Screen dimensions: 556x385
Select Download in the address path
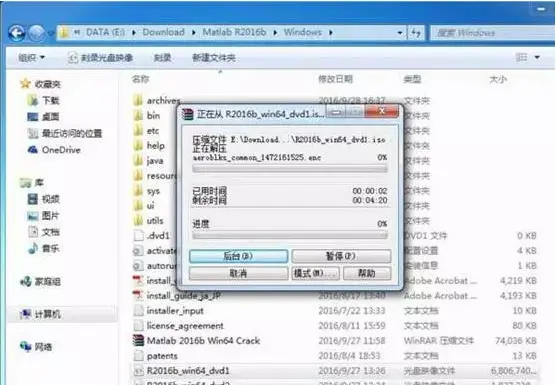(163, 32)
